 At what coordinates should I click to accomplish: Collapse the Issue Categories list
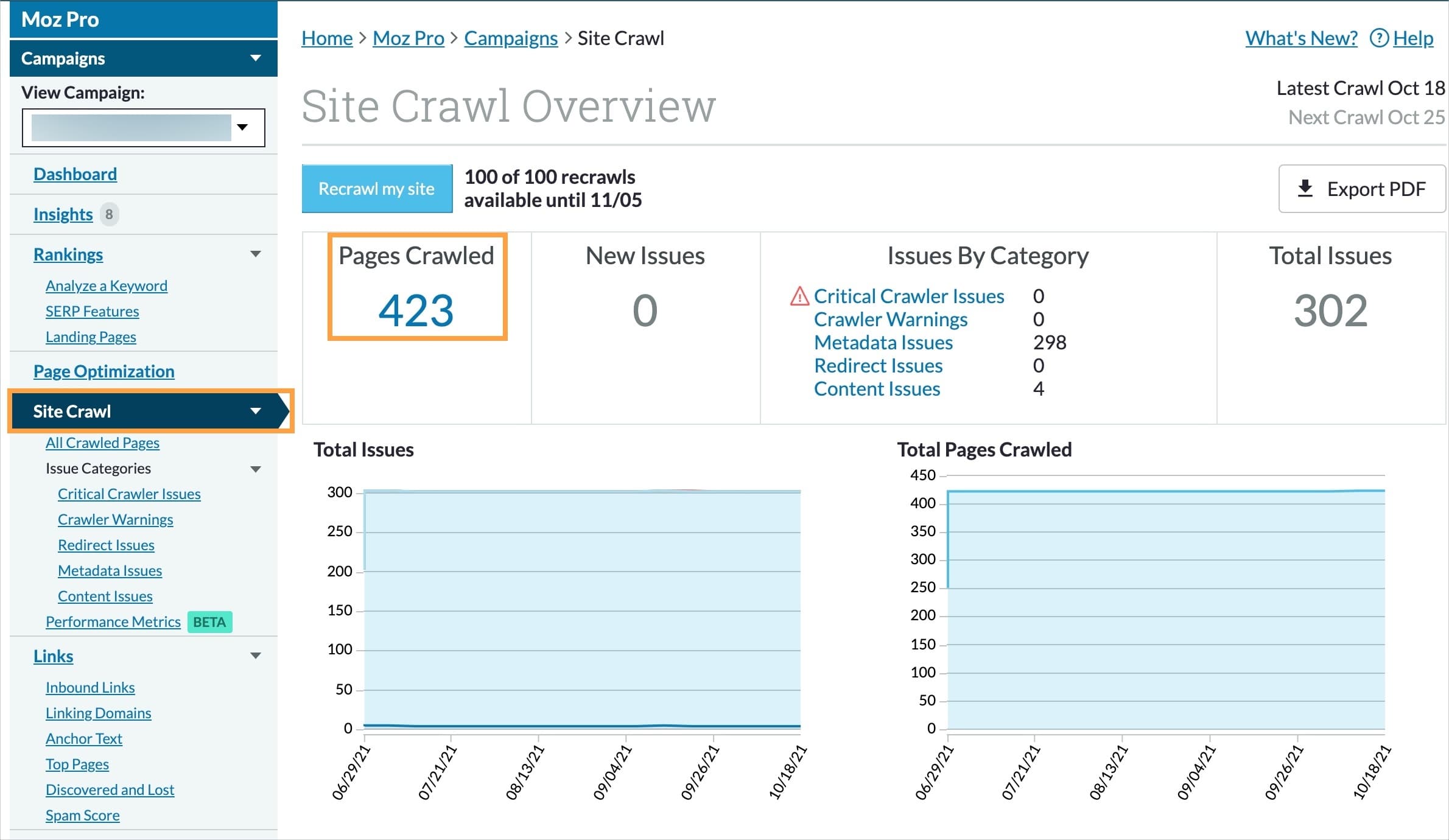[256, 468]
